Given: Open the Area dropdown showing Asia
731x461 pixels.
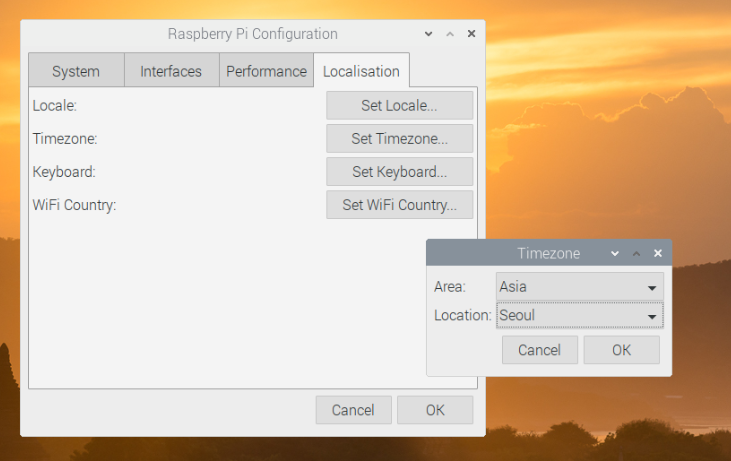Looking at the screenshot, I should click(x=579, y=286).
